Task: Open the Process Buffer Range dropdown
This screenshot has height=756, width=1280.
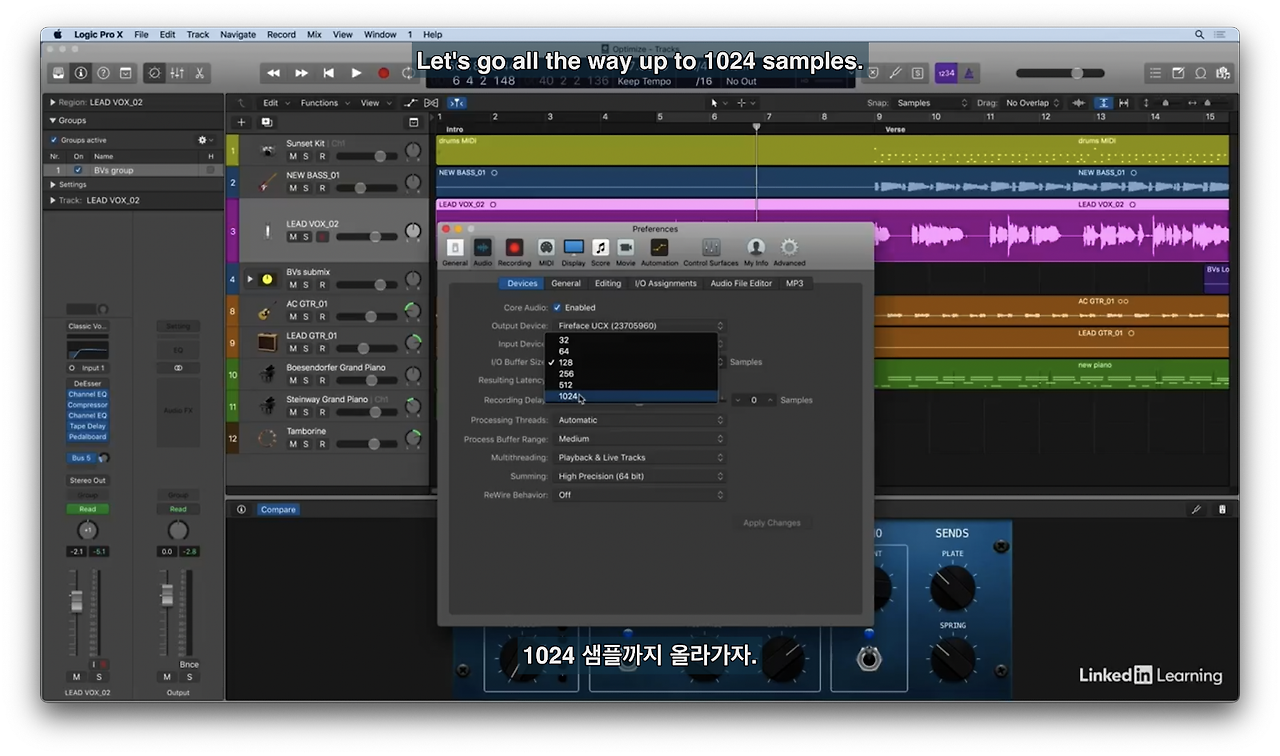Action: [639, 439]
